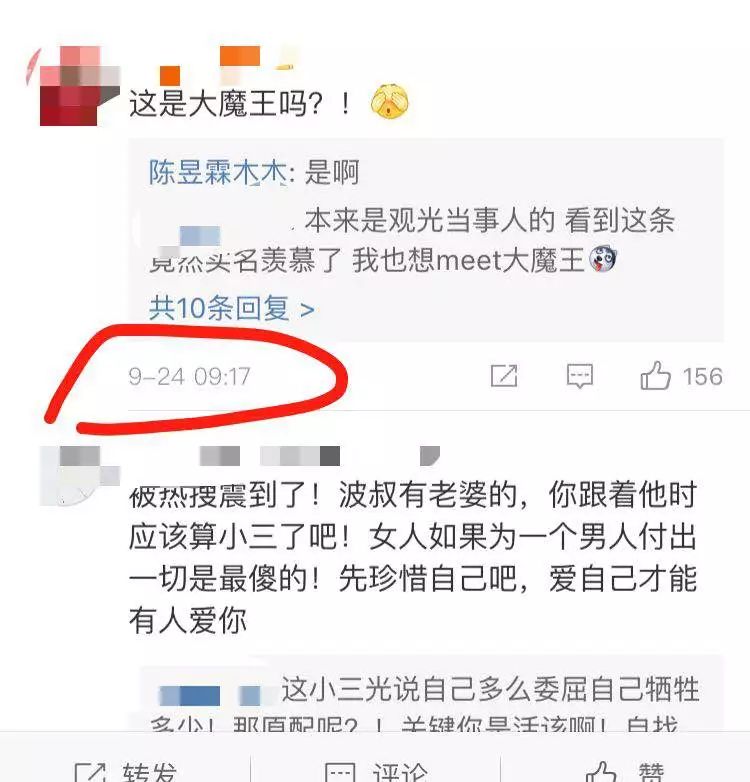
Task: Tap the repost icon beside 156 likes
Action: tap(504, 376)
